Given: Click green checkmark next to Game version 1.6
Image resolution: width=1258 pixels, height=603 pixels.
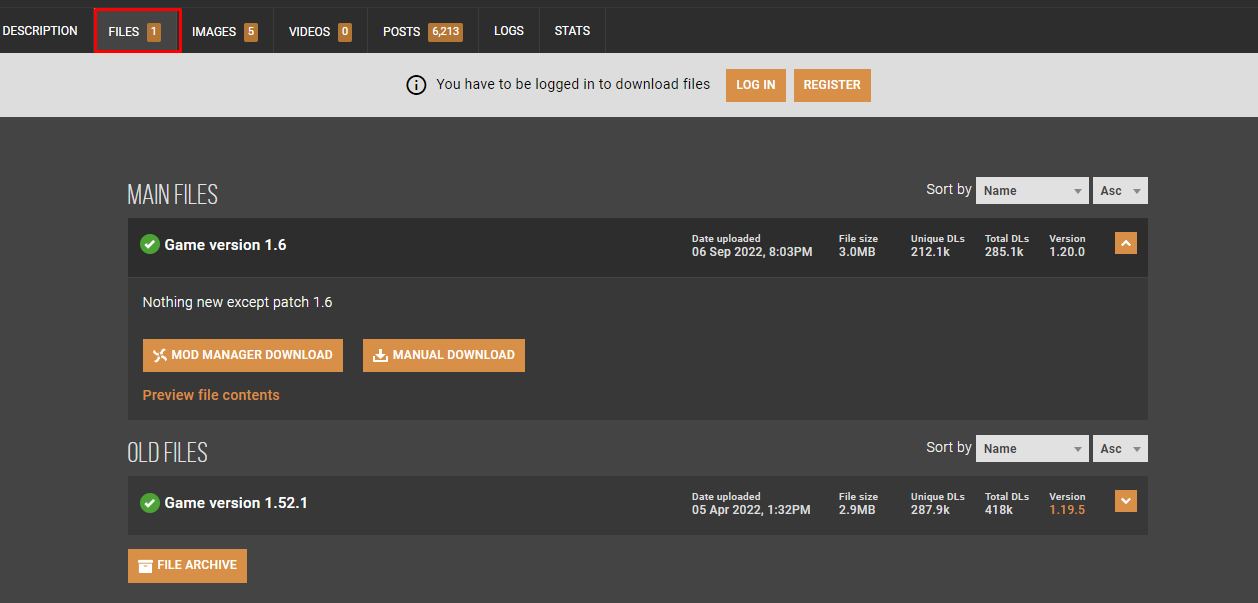Looking at the screenshot, I should 150,245.
